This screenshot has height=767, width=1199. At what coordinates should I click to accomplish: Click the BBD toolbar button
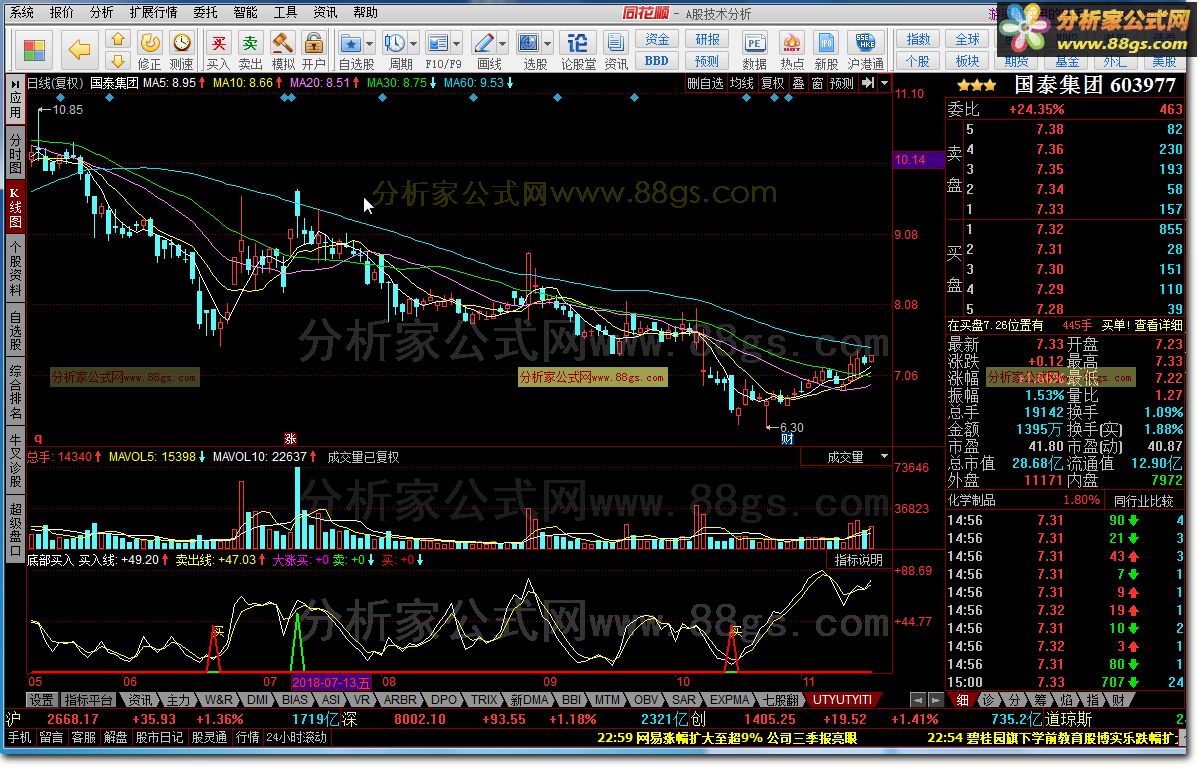point(657,60)
